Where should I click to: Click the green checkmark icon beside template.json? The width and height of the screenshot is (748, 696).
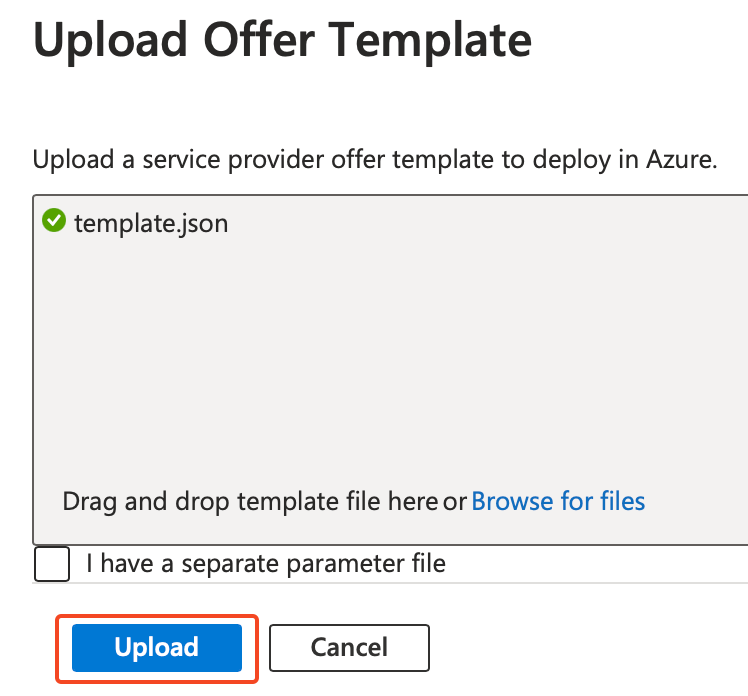pyautogui.click(x=54, y=221)
